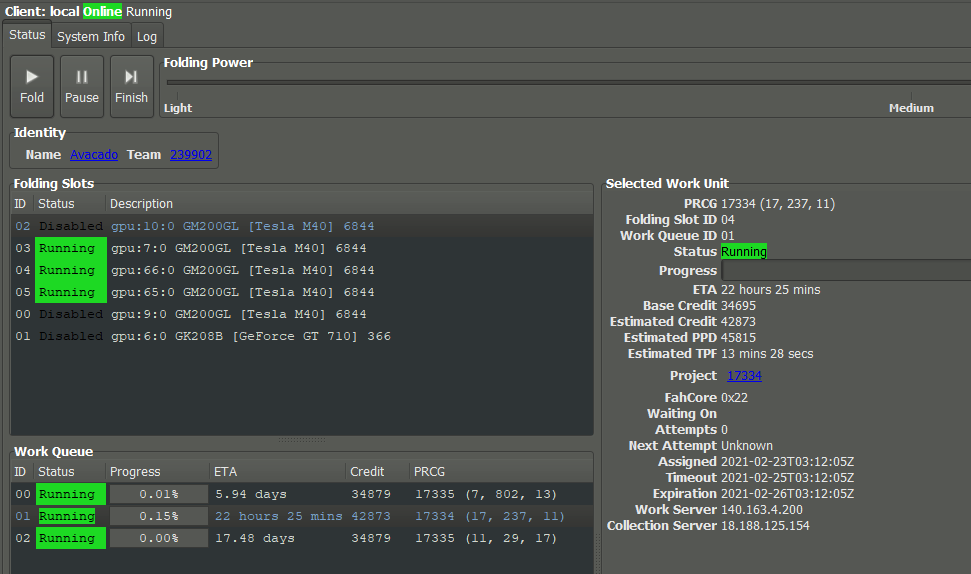Click Estimated PPD value 45815

pyautogui.click(x=738, y=337)
